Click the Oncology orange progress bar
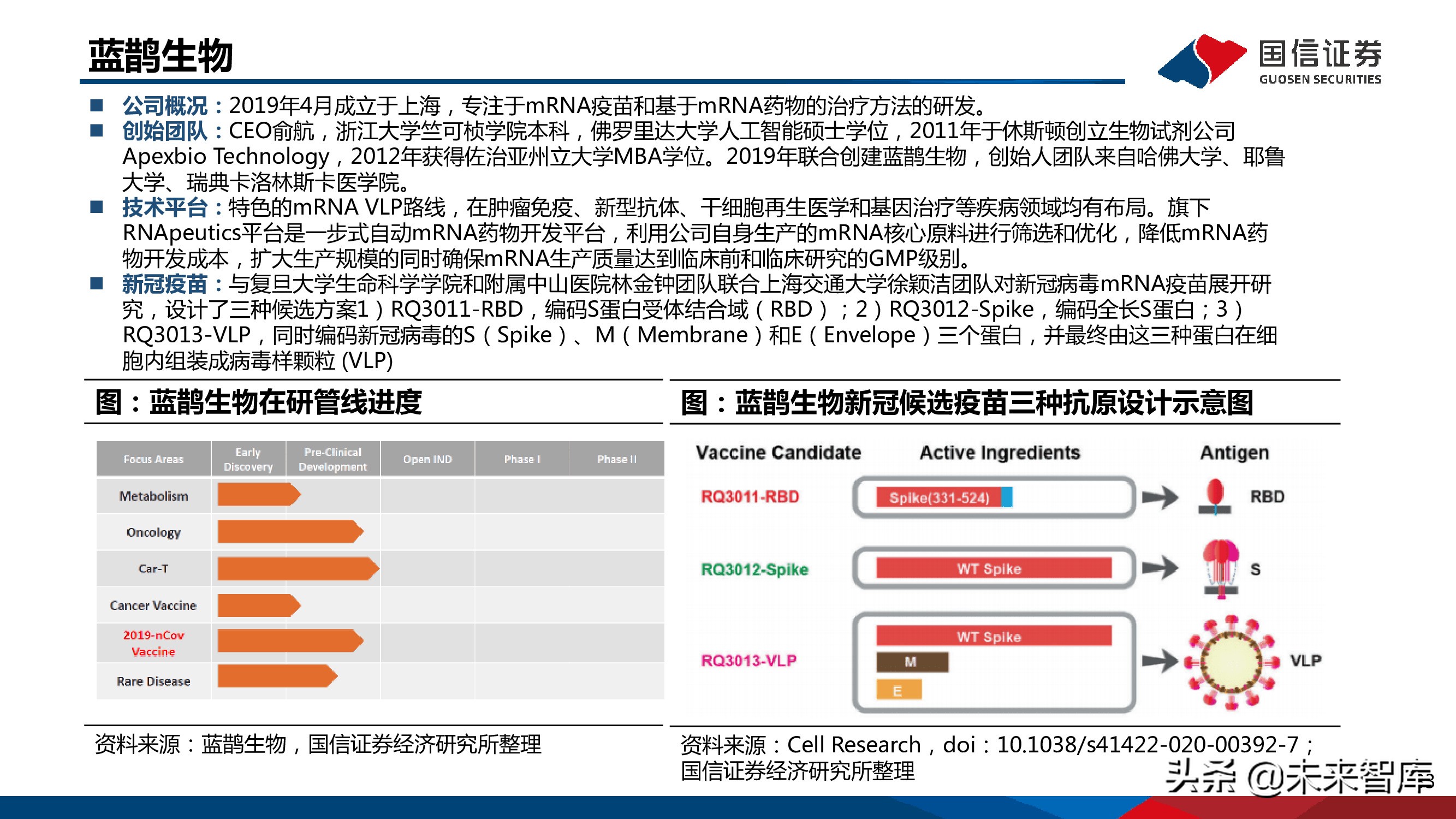 coord(290,531)
